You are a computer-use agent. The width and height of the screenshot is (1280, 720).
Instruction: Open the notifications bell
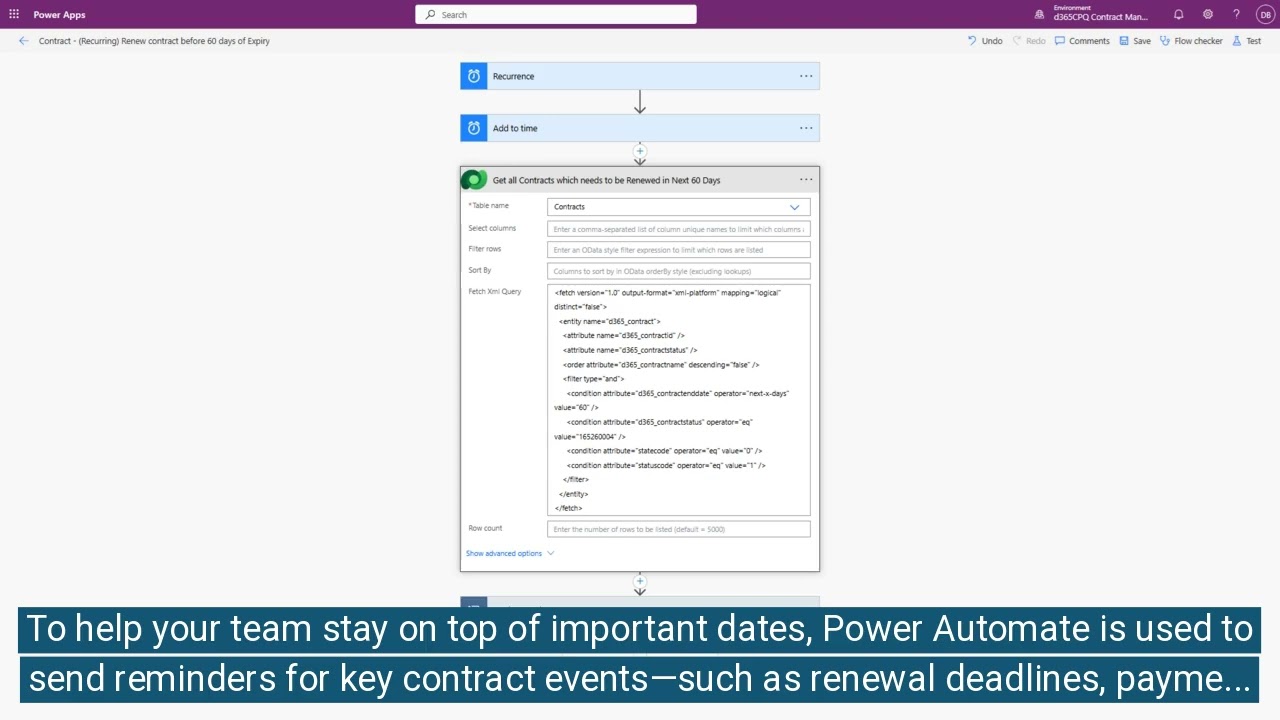pos(1179,14)
